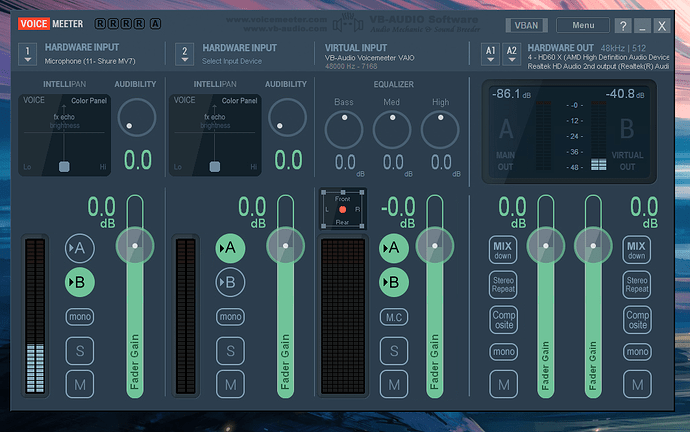Click the Front/Rear surround panner on Virtual Input
The height and width of the screenshot is (432, 690).
click(x=343, y=209)
